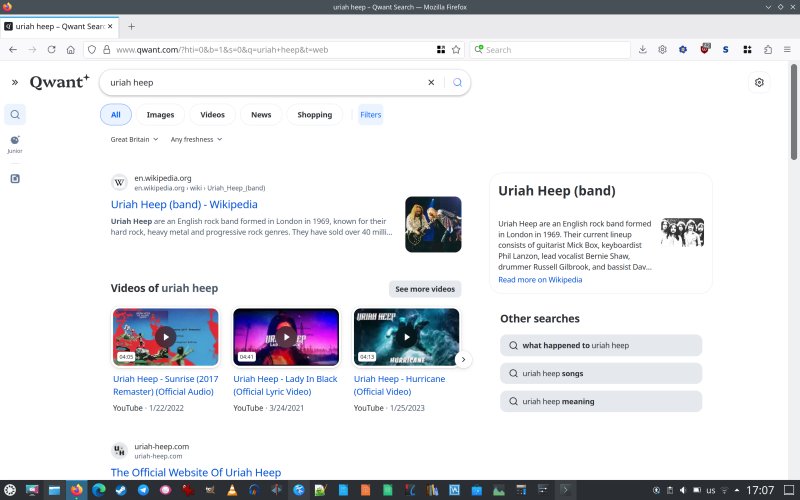Click the Firefox toolbar Search box

[x=550, y=49]
